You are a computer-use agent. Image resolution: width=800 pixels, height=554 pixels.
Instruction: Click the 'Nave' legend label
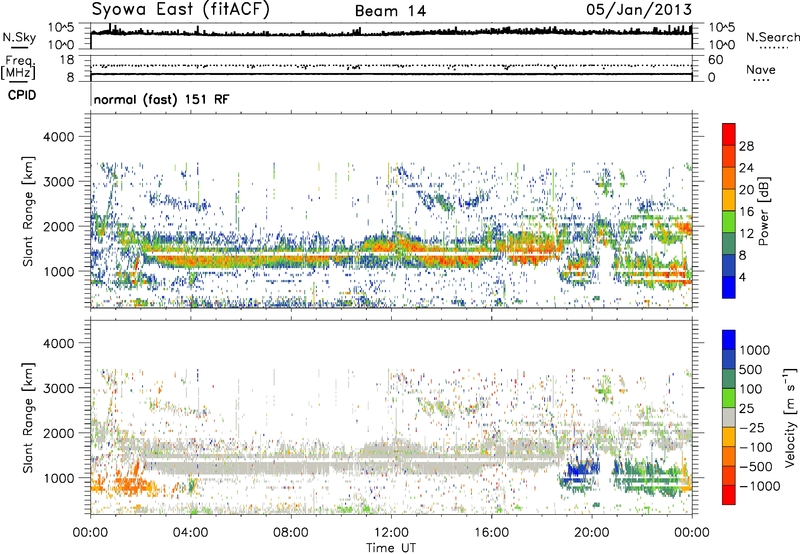[761, 70]
